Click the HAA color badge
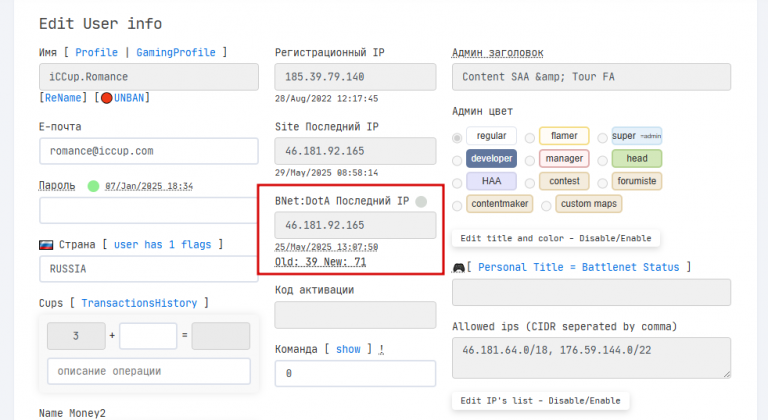 click(491, 181)
